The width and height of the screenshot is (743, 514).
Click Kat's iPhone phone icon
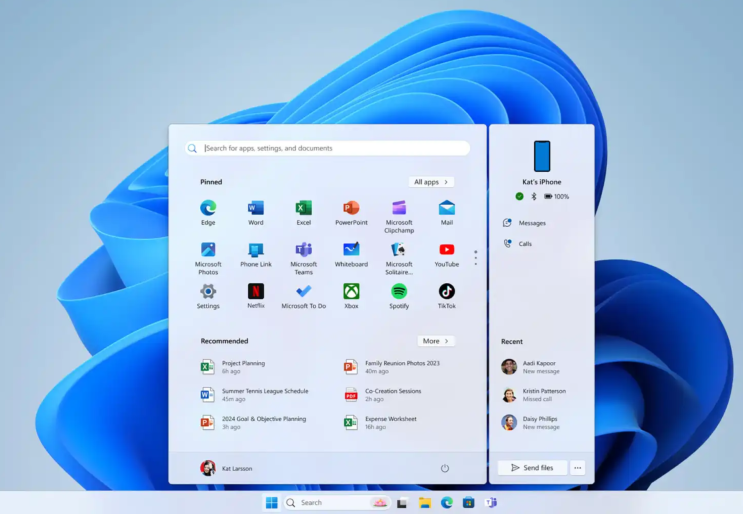542,156
